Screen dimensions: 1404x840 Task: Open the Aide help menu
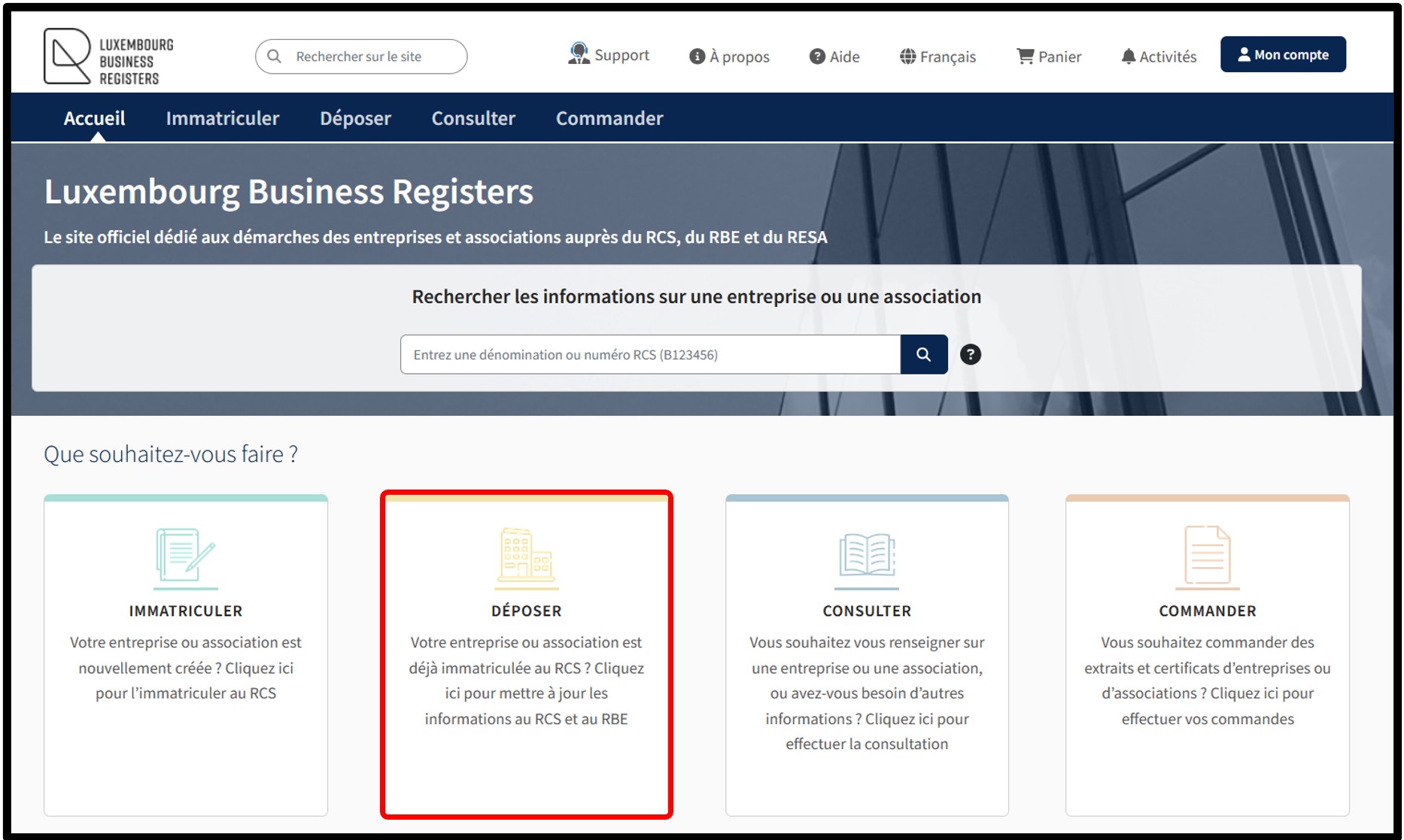(x=834, y=56)
